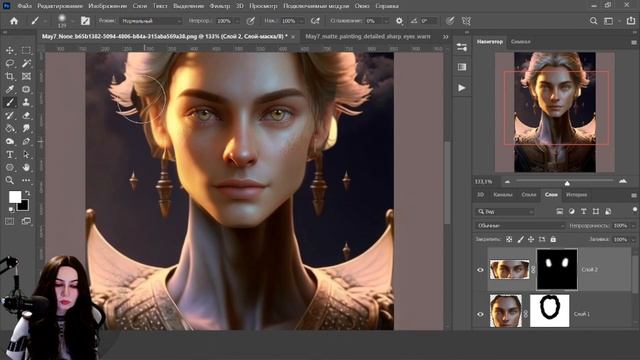Toggle the layer filter switch
This screenshot has width=640, height=360.
pyautogui.click(x=634, y=210)
